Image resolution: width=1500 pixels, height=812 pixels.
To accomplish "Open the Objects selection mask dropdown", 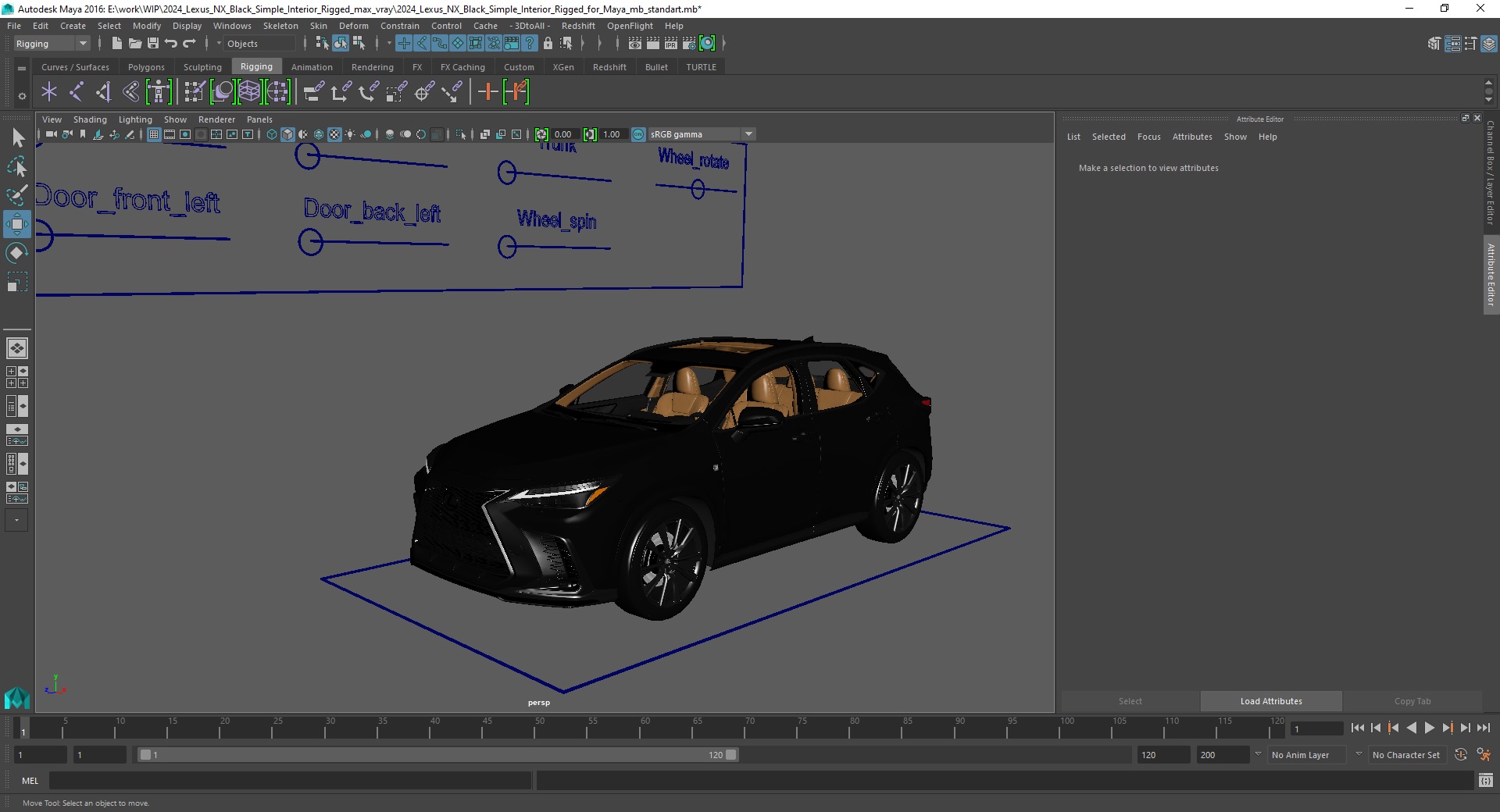I will point(261,44).
